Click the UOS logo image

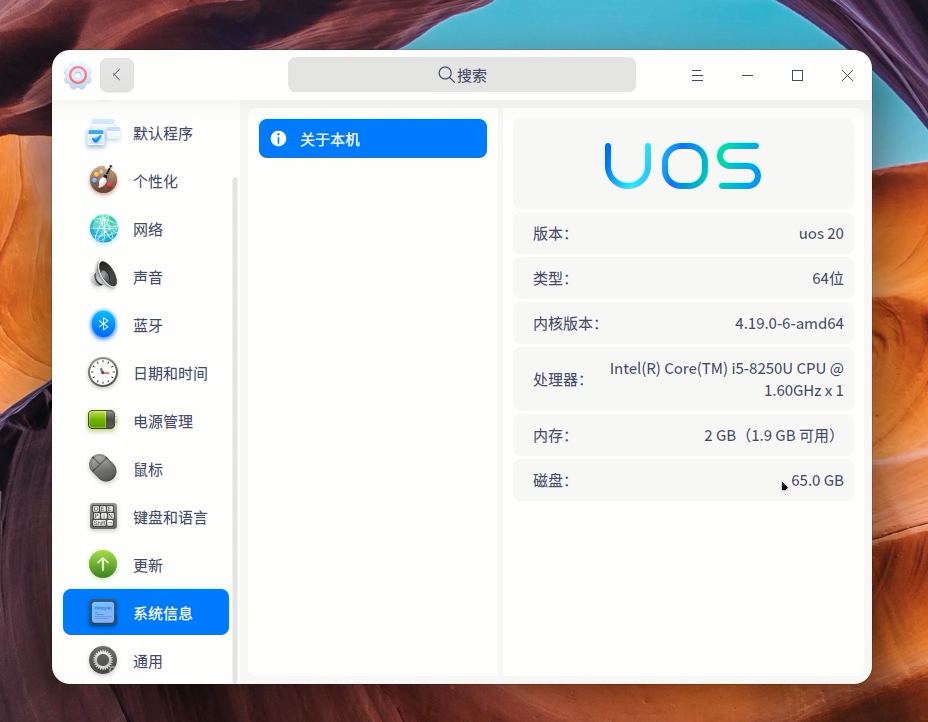[682, 166]
